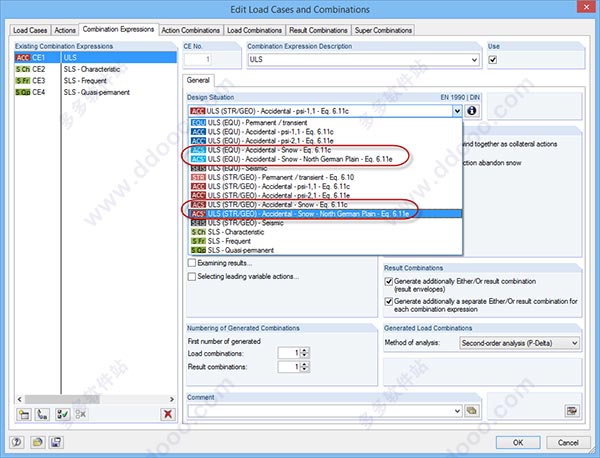The height and width of the screenshot is (458, 600).
Task: Open help with the question-mark button
Action: point(16,442)
